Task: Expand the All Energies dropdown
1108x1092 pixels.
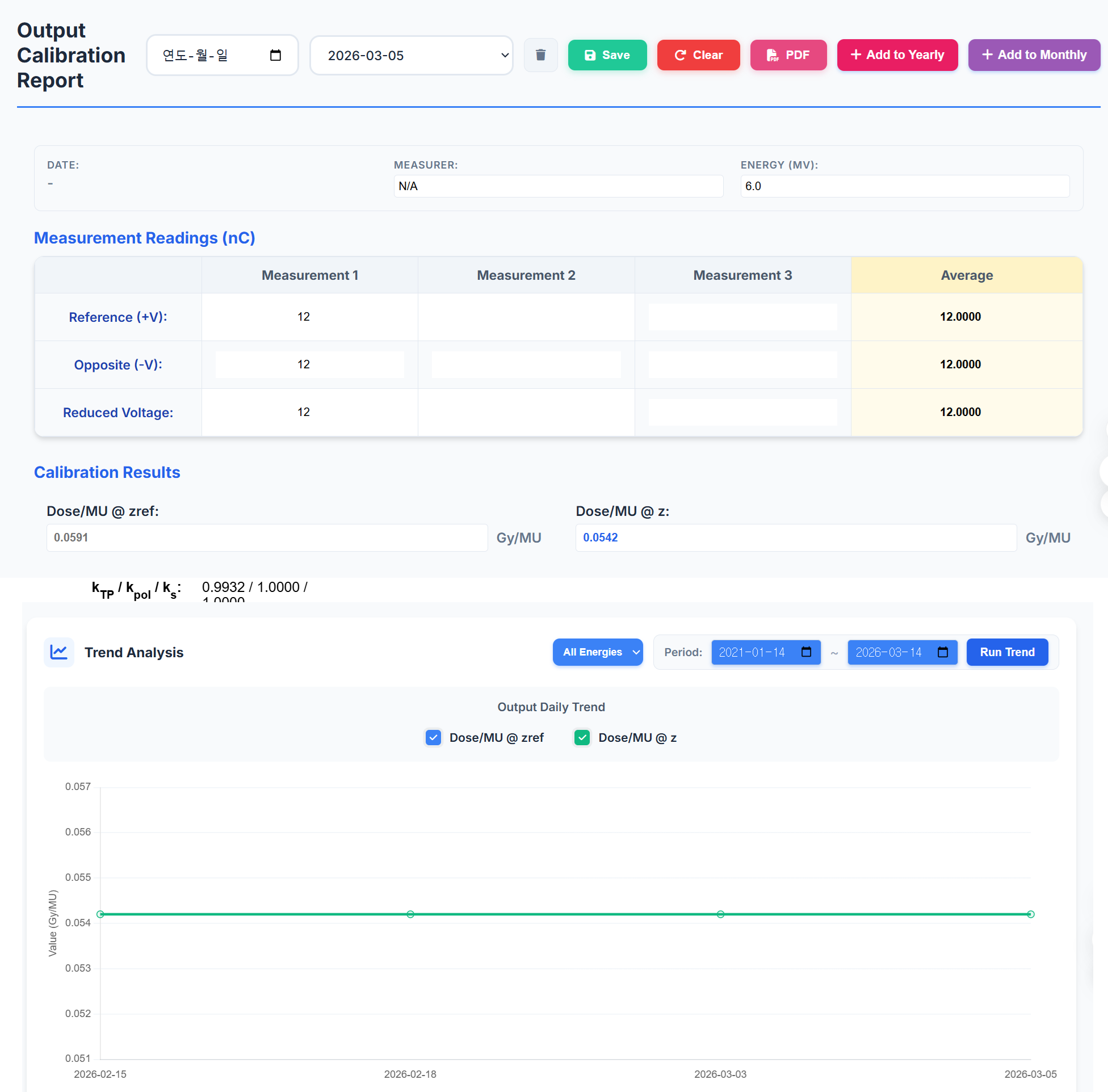Action: (x=598, y=652)
